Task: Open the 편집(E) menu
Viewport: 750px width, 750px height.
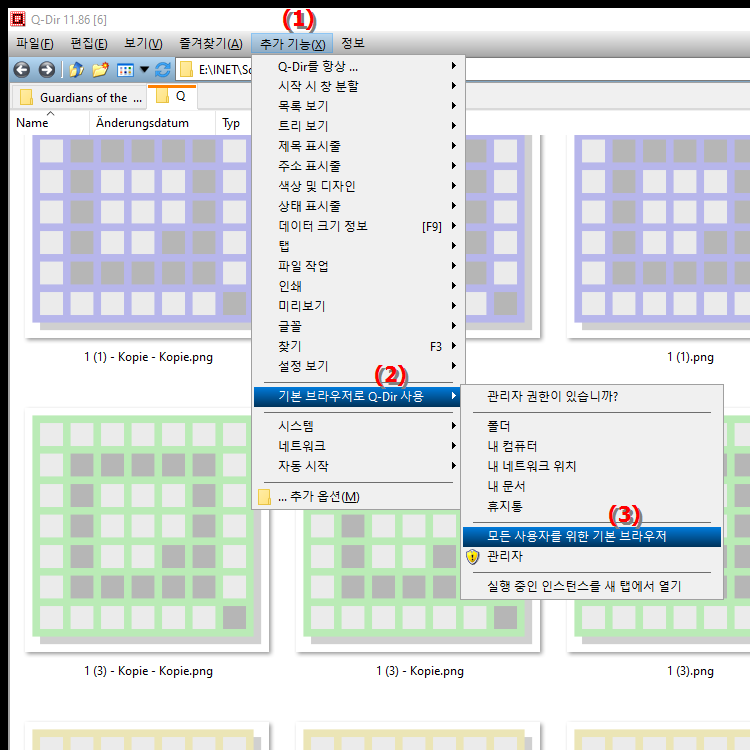Action: pyautogui.click(x=88, y=44)
